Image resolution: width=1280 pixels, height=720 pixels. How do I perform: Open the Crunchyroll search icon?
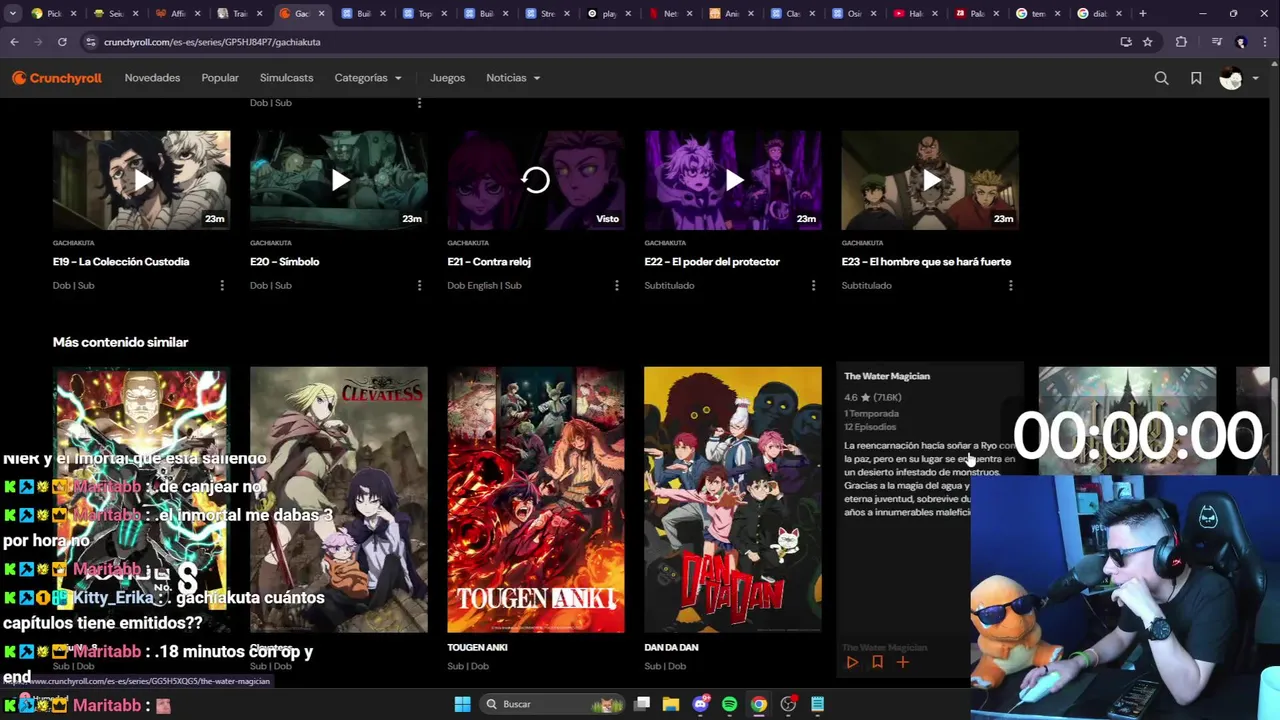pyautogui.click(x=1161, y=78)
